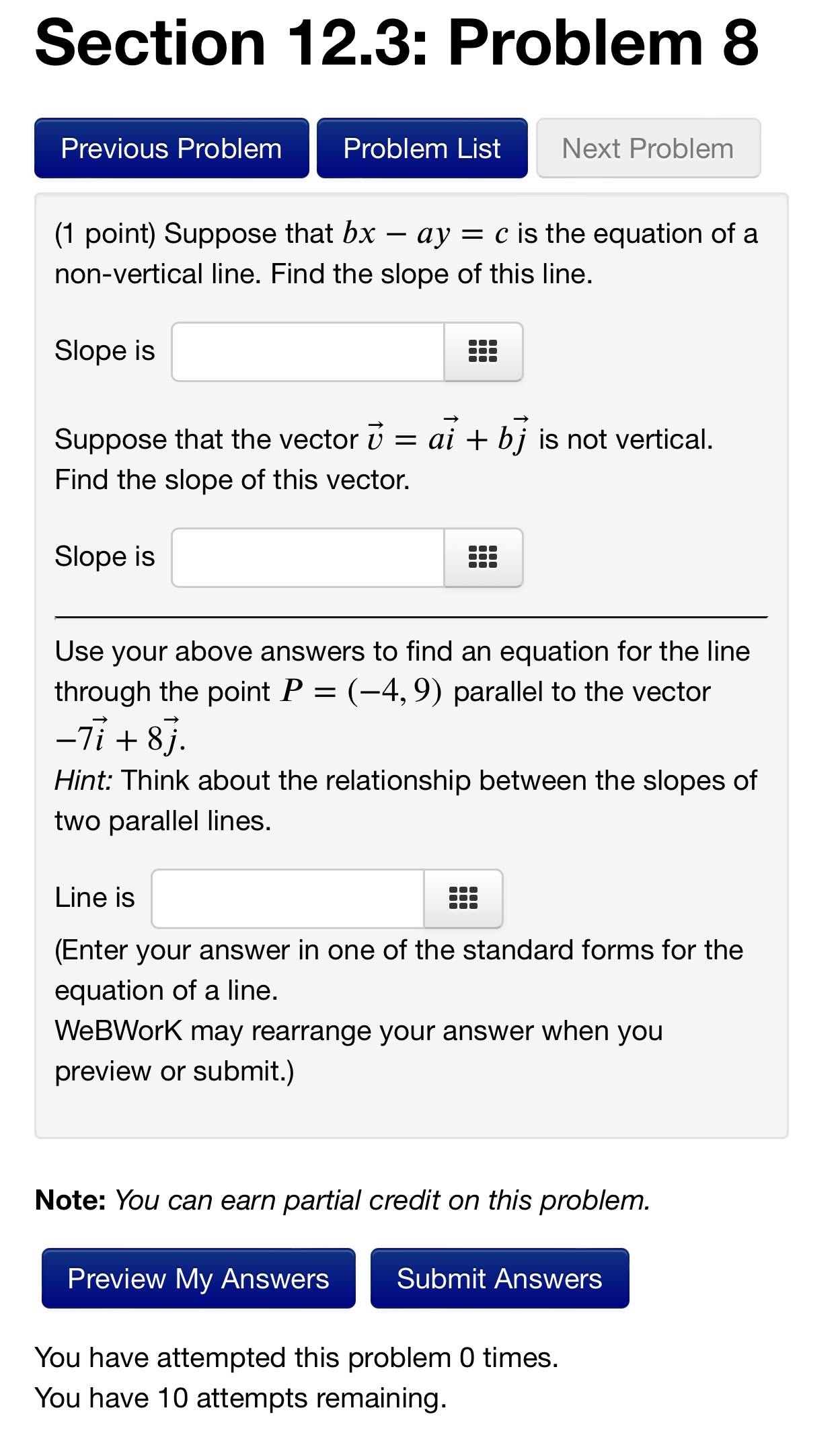Image resolution: width=840 pixels, height=1435 pixels.
Task: Click the partial credit note
Action: tap(342, 1200)
